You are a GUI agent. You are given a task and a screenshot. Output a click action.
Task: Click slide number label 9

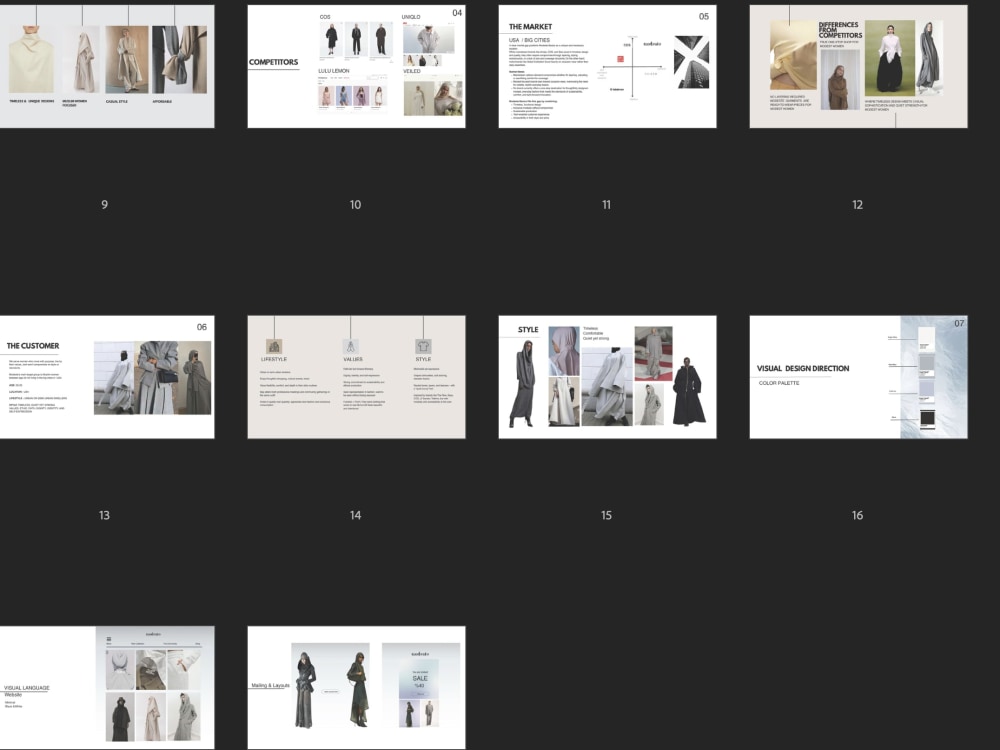tap(105, 205)
